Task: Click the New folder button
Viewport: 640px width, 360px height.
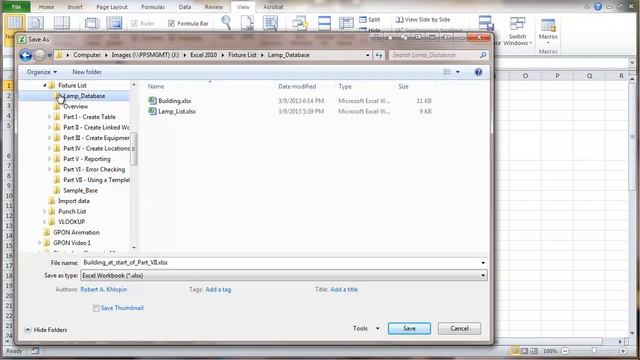Action: tap(87, 72)
